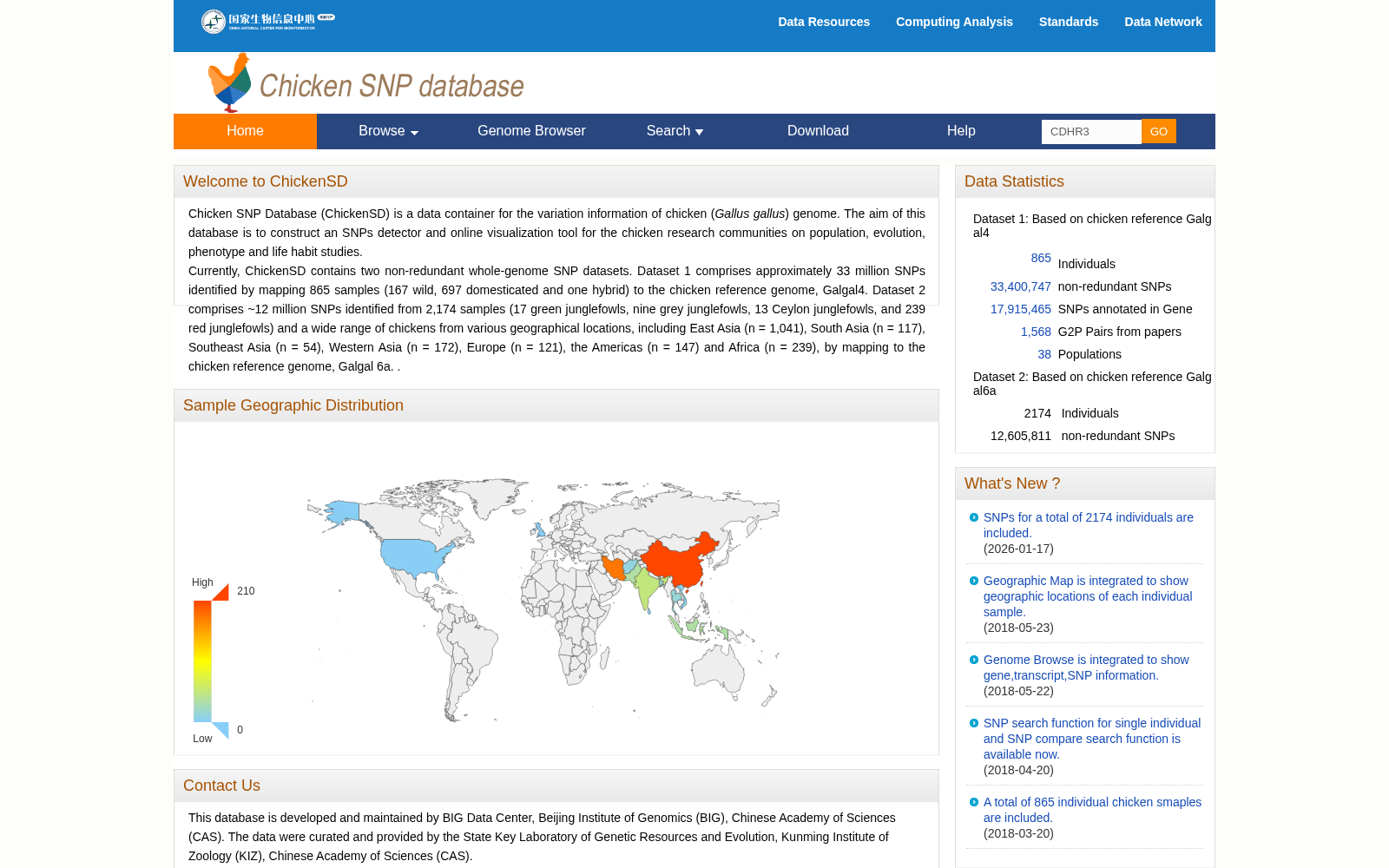Screen dimensions: 1389x868
Task: Click the gene search field showing CDHR3
Action: point(1091,132)
